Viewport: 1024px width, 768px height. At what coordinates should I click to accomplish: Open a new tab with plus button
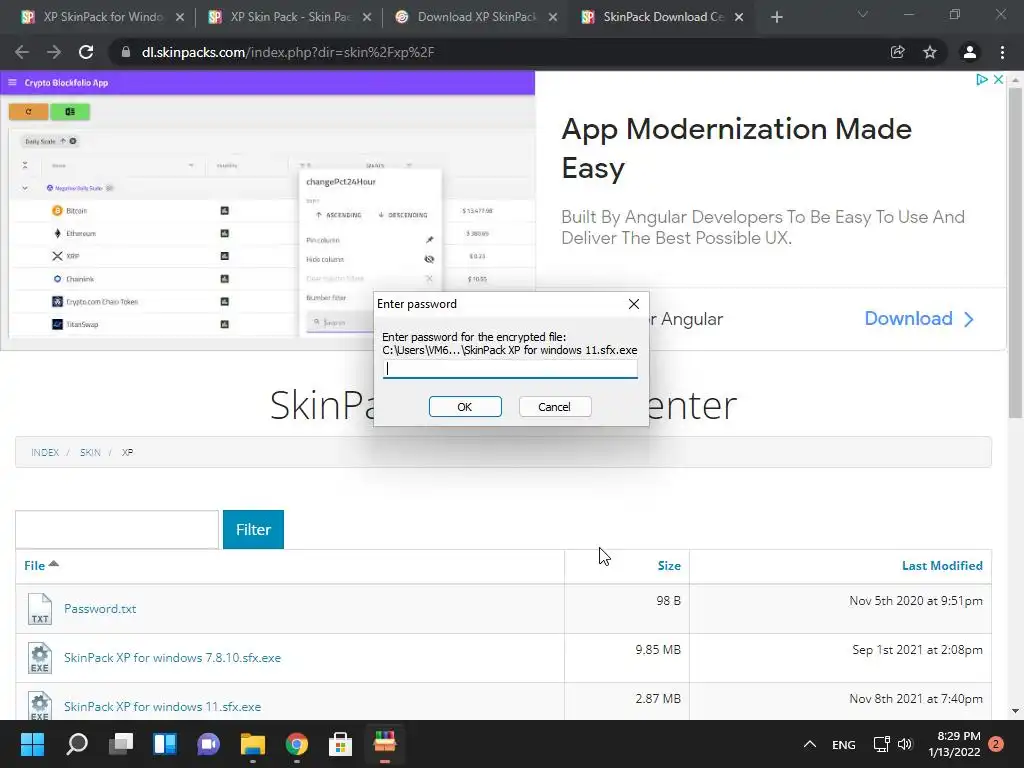pyautogui.click(x=776, y=17)
